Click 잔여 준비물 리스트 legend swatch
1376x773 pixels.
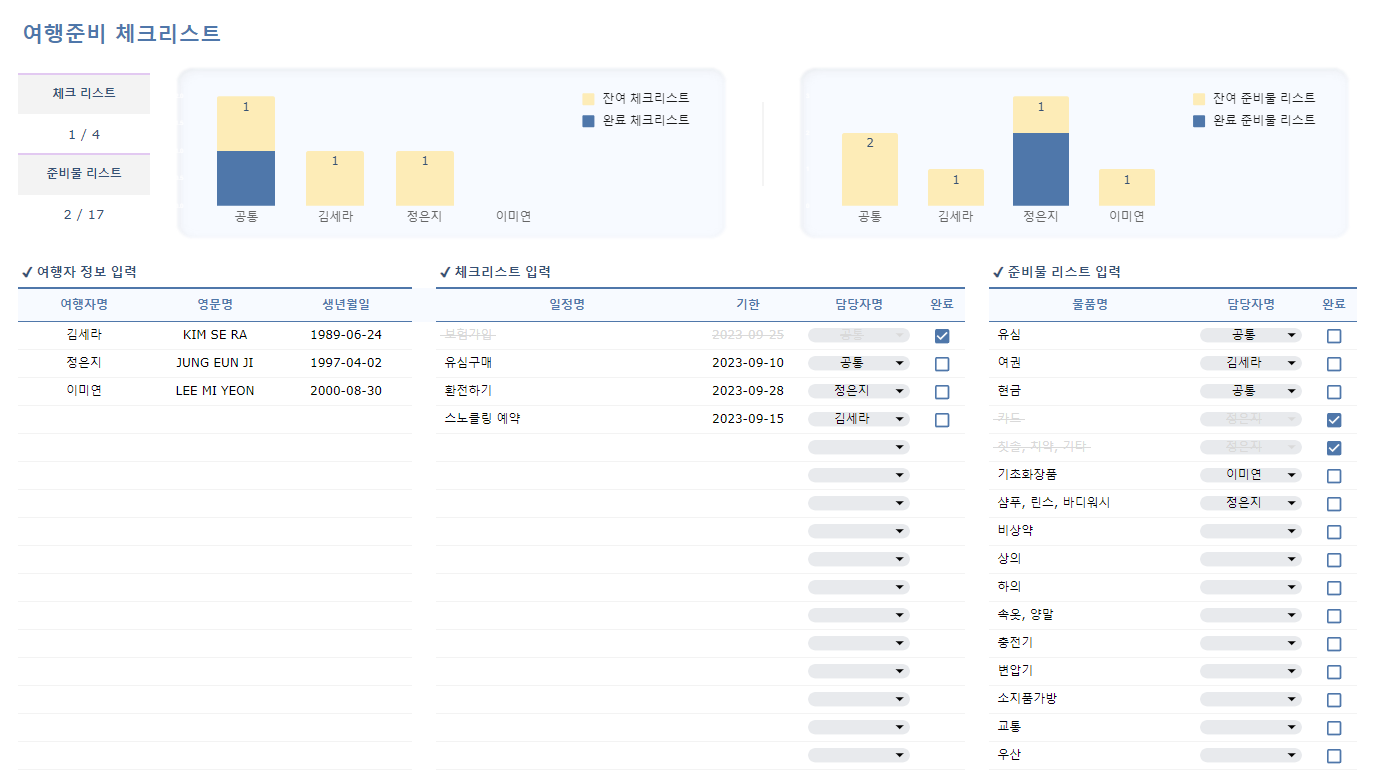pyautogui.click(x=1199, y=99)
